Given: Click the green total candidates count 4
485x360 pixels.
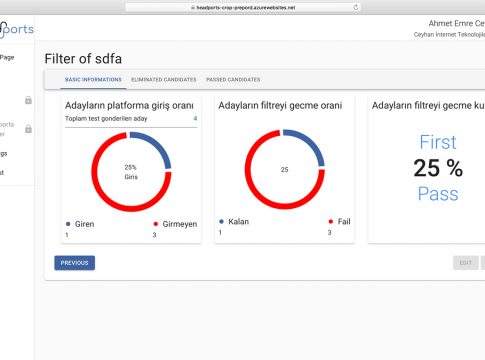Looking at the screenshot, I should [195, 118].
